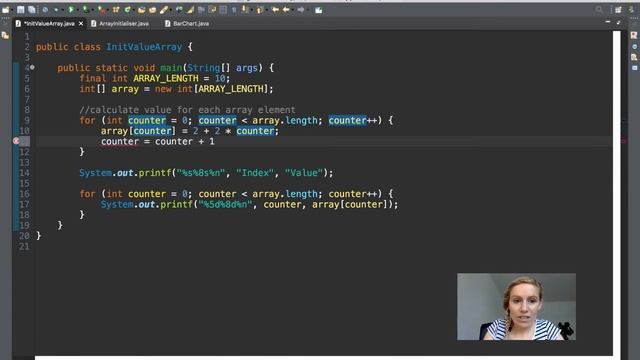Click 'array[counter]' on line 10
This screenshot has width=640, height=360.
pos(138,131)
